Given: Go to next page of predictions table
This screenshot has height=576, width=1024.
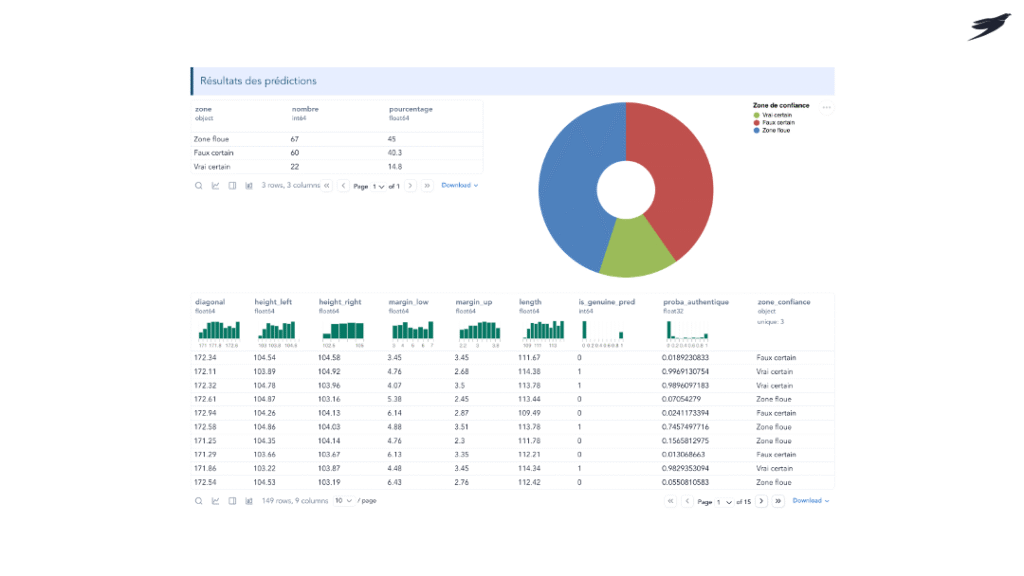Looking at the screenshot, I should [x=761, y=501].
